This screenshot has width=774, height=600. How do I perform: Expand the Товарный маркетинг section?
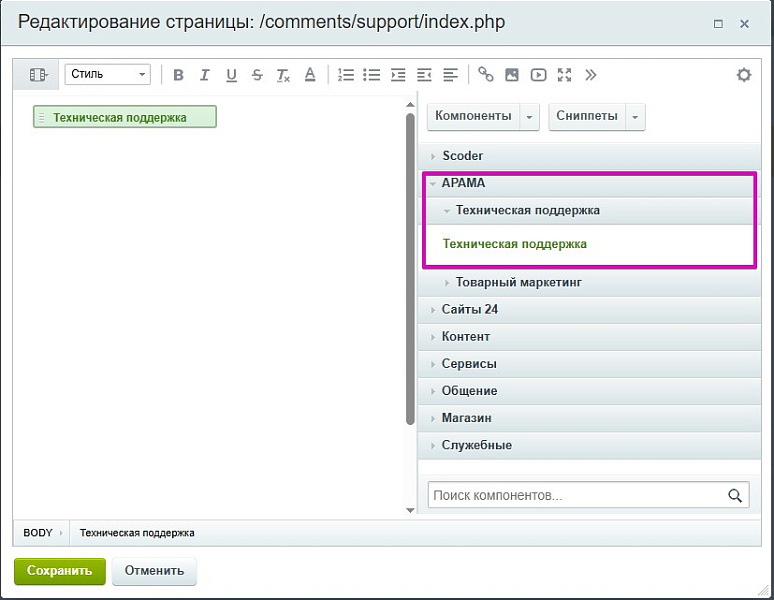click(x=518, y=283)
